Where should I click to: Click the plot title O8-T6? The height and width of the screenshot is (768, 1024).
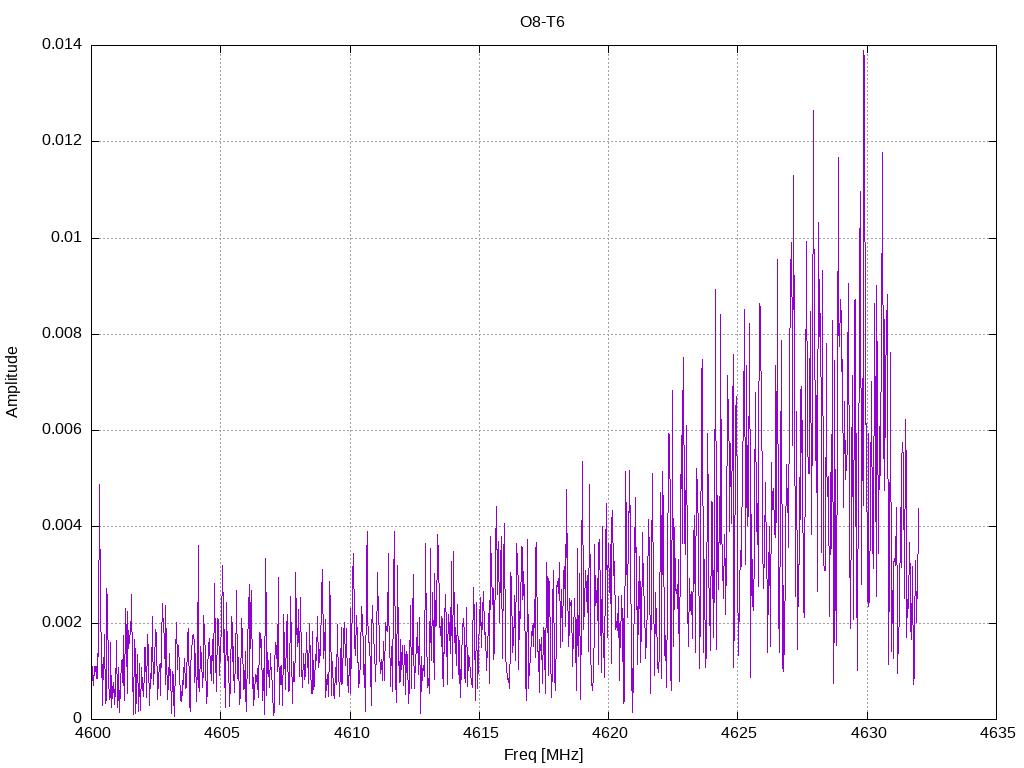point(542,21)
